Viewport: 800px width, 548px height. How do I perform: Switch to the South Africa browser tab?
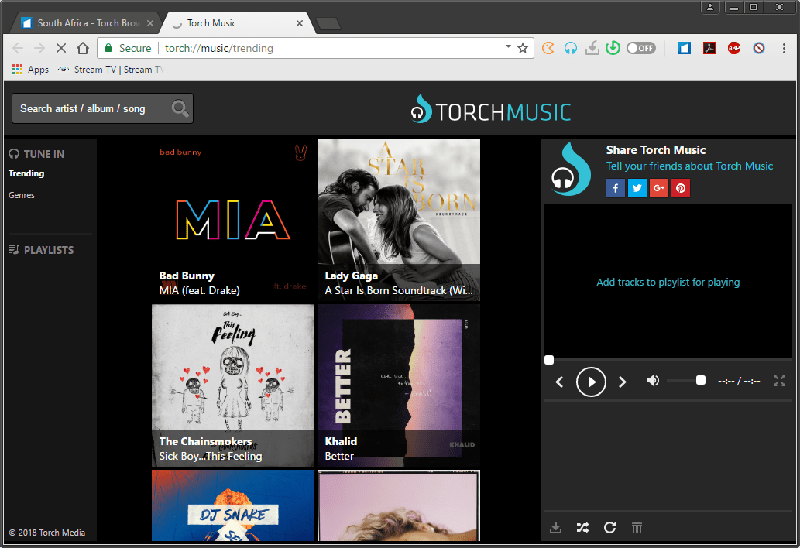click(85, 22)
